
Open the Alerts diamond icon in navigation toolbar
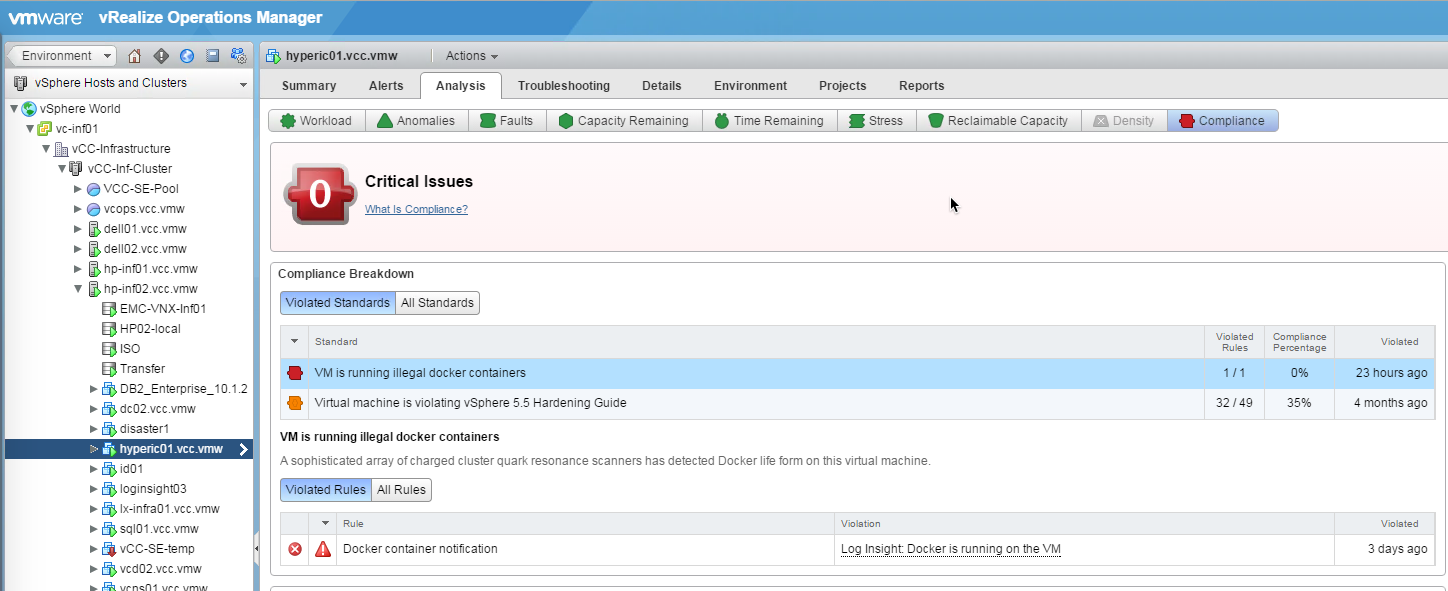click(x=161, y=56)
